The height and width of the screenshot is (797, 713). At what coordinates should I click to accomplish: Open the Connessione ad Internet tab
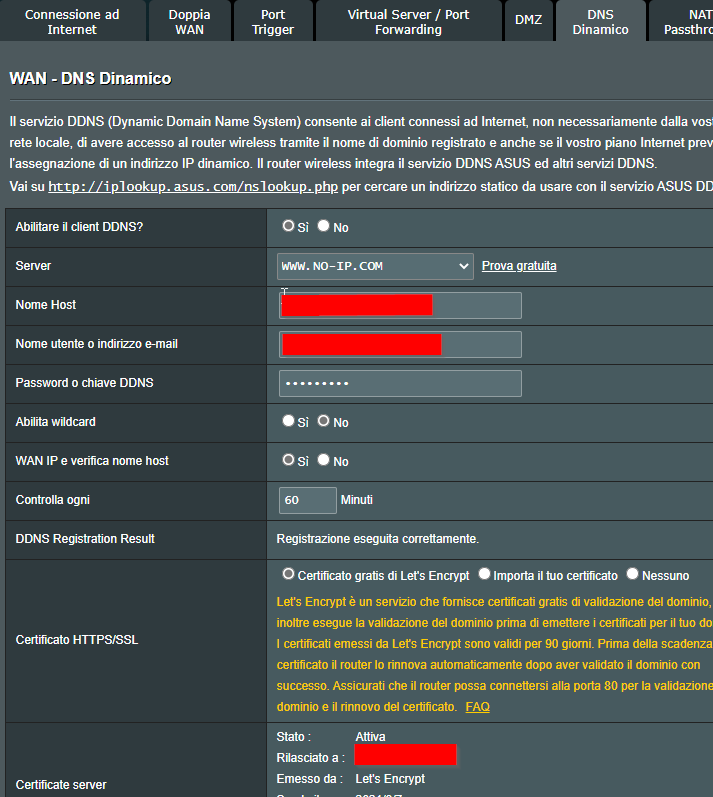[x=72, y=21]
